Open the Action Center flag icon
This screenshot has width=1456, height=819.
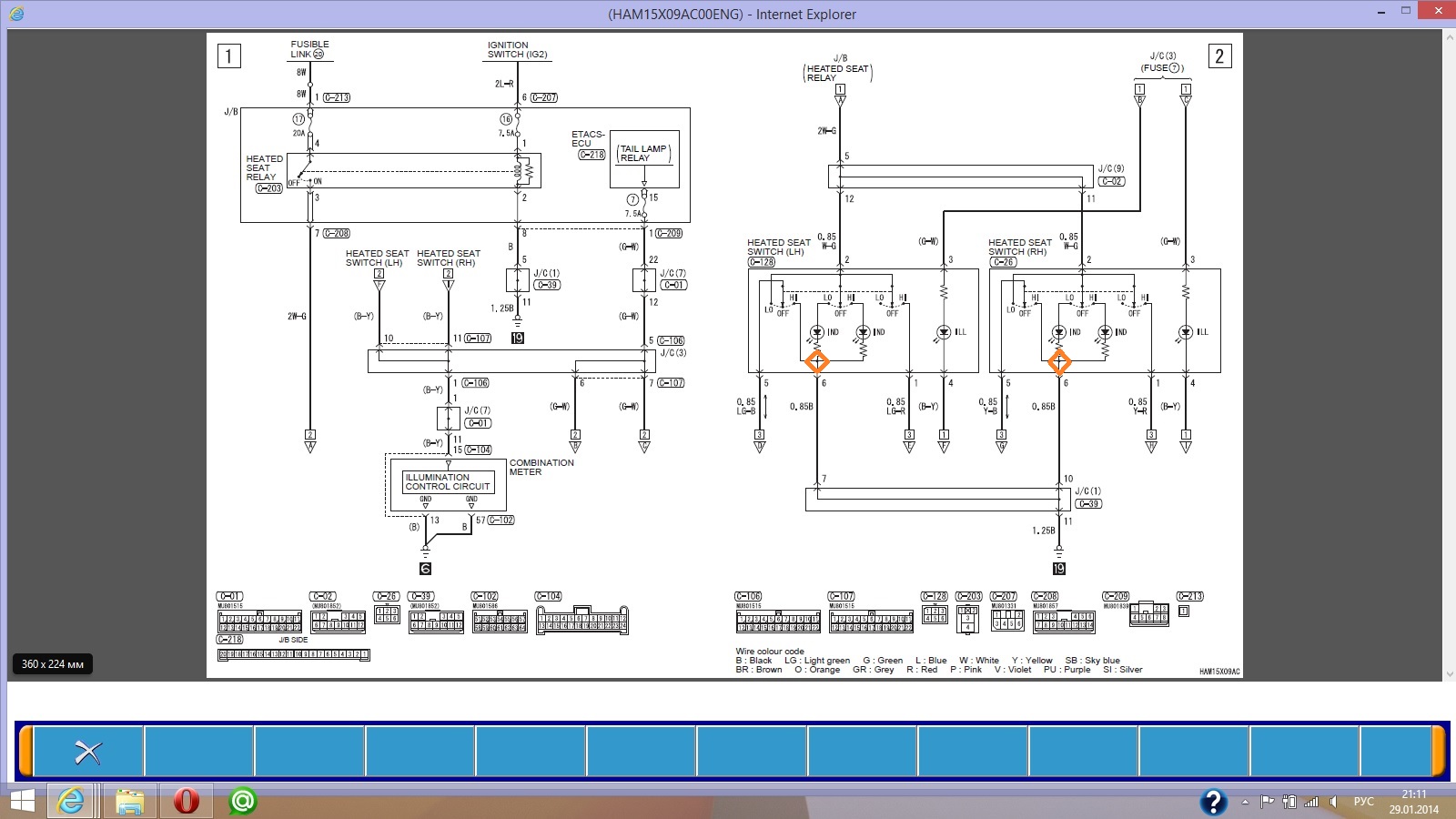pyautogui.click(x=1267, y=802)
